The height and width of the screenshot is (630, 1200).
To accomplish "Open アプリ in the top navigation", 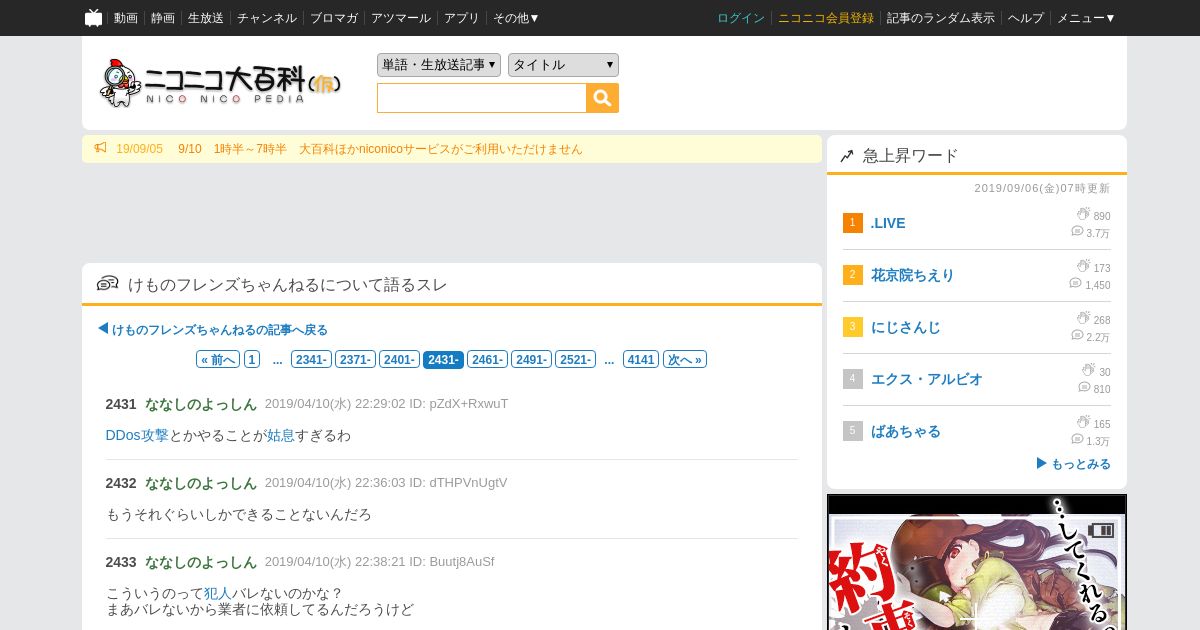I will (462, 18).
